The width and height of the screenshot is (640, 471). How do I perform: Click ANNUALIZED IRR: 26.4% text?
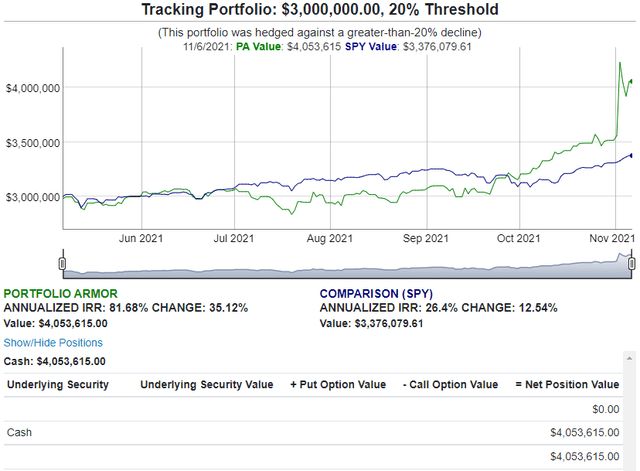(389, 308)
